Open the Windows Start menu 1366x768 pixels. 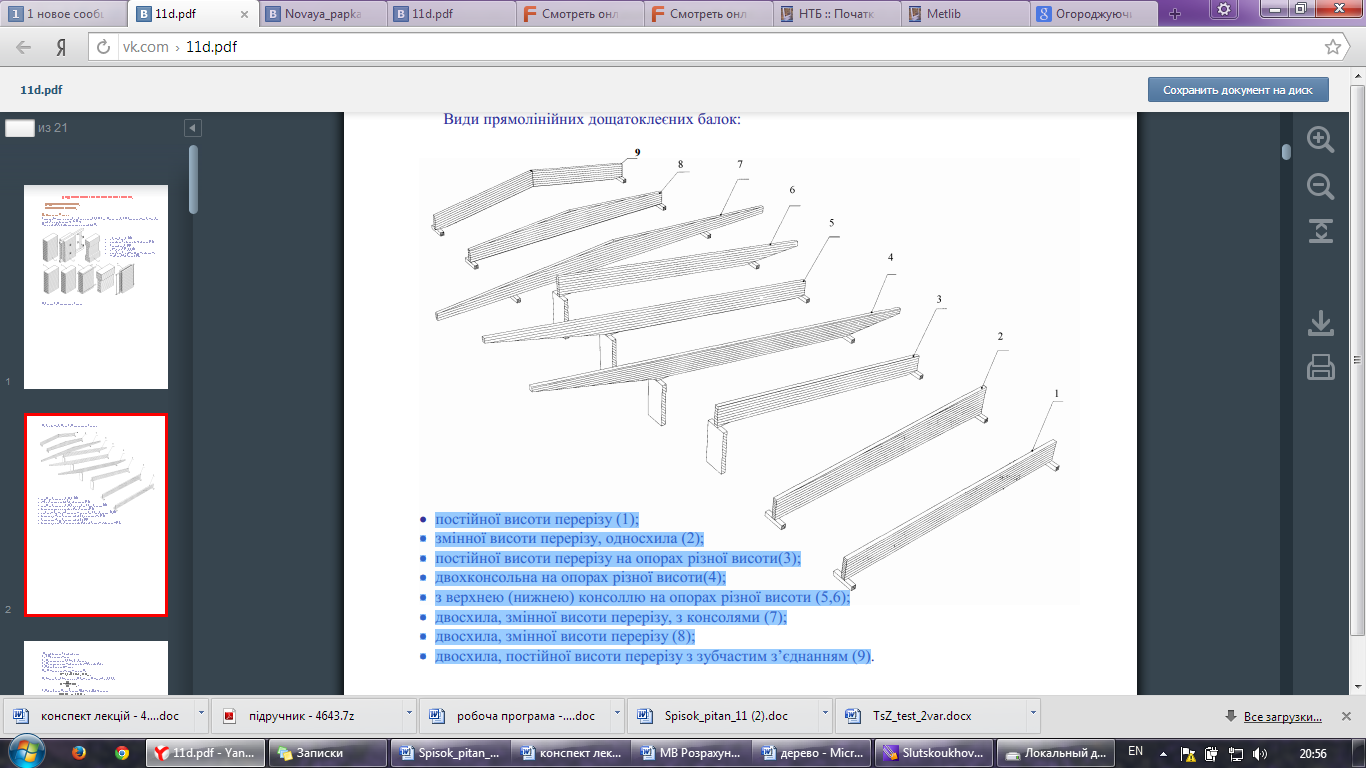[x=24, y=752]
